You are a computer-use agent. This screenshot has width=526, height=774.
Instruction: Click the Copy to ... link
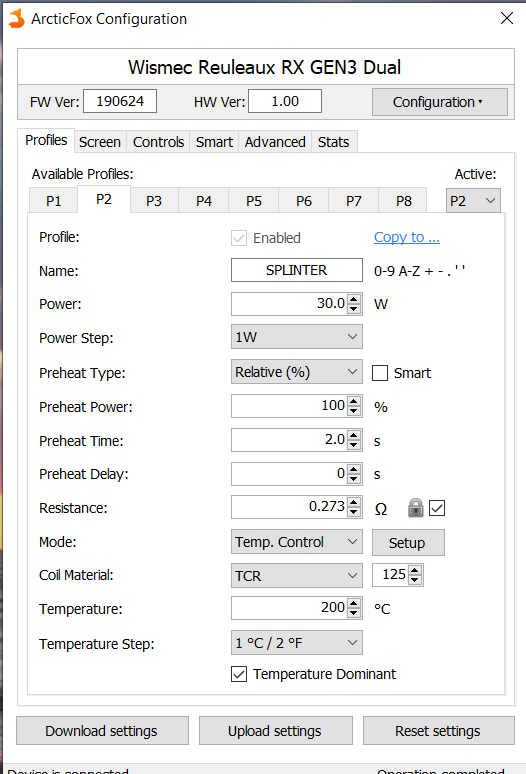[x=407, y=237]
